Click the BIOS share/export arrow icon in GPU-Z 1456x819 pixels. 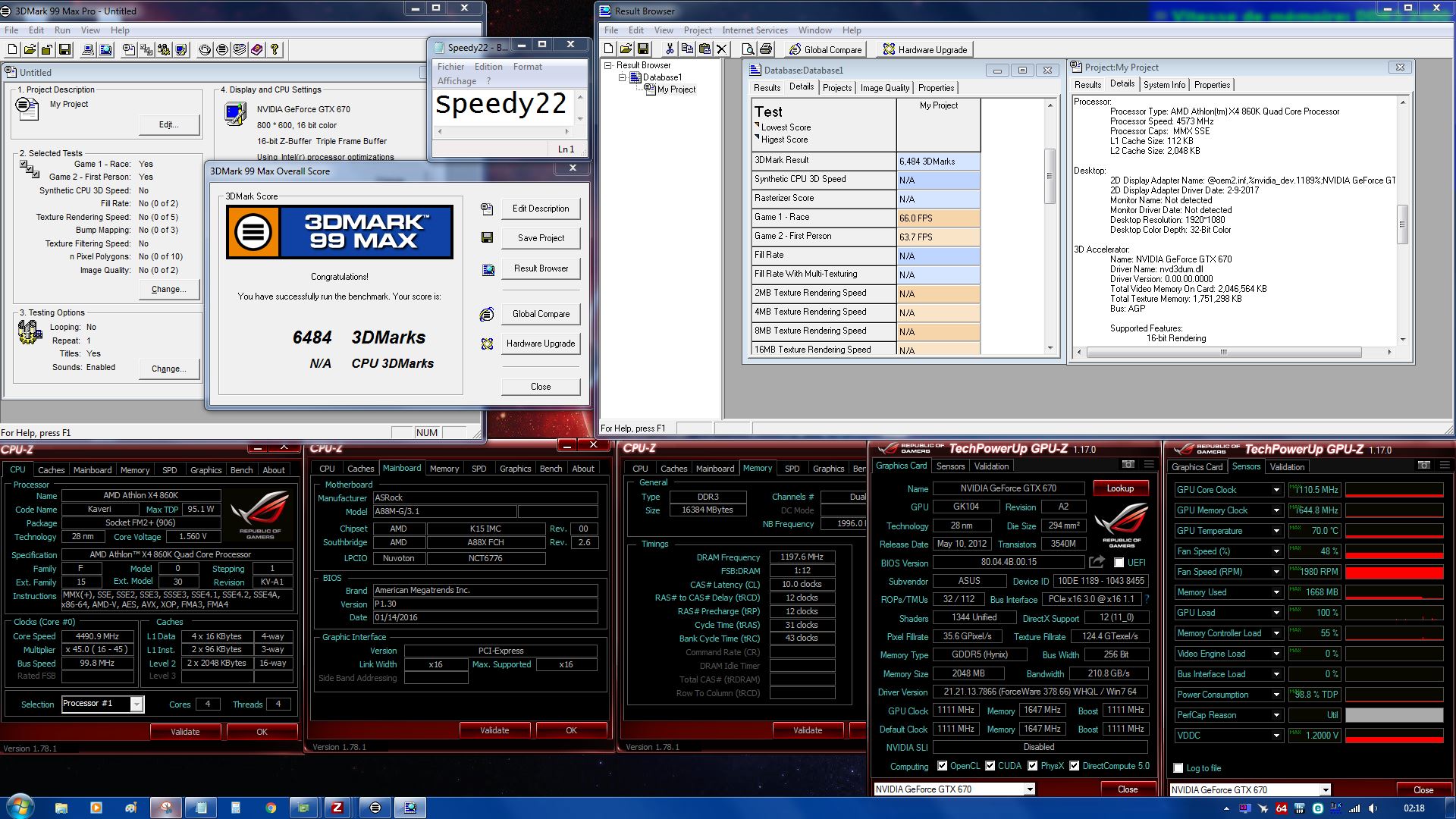(x=1097, y=562)
